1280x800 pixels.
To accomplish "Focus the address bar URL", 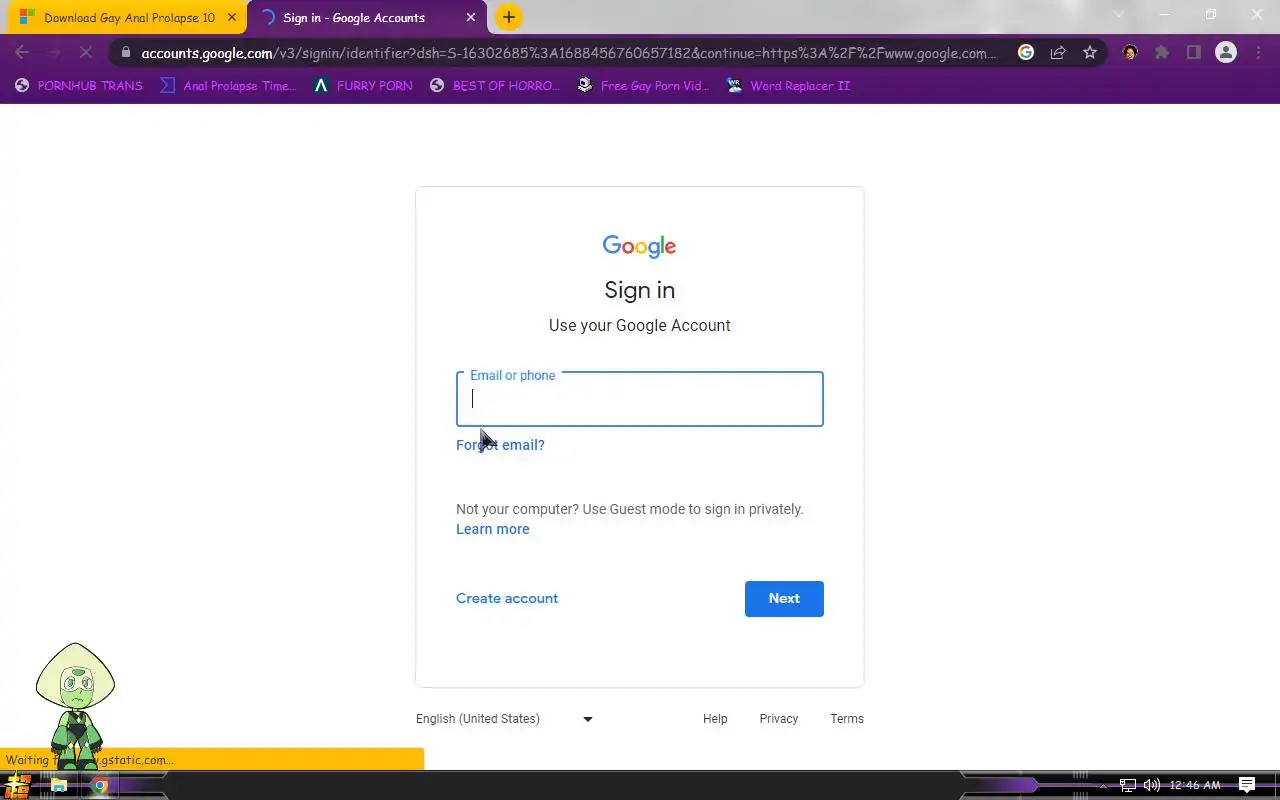I will click(569, 53).
